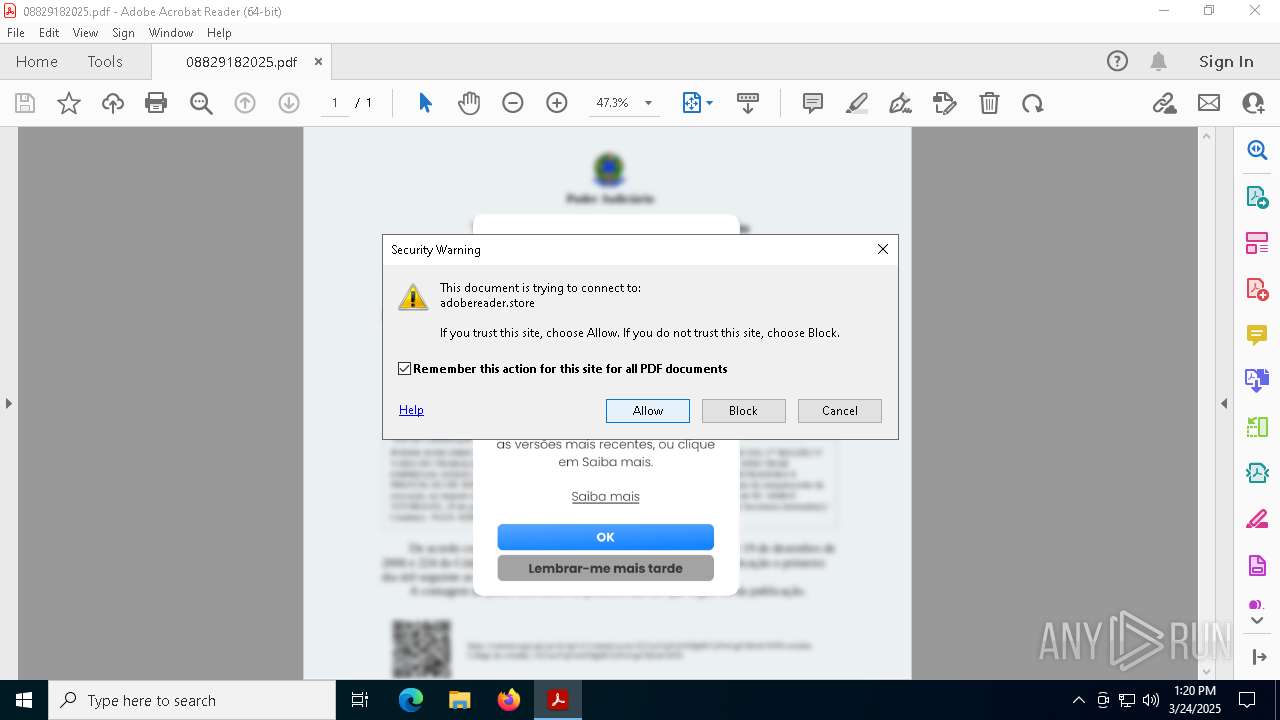Go to next page arrow

coord(289,103)
